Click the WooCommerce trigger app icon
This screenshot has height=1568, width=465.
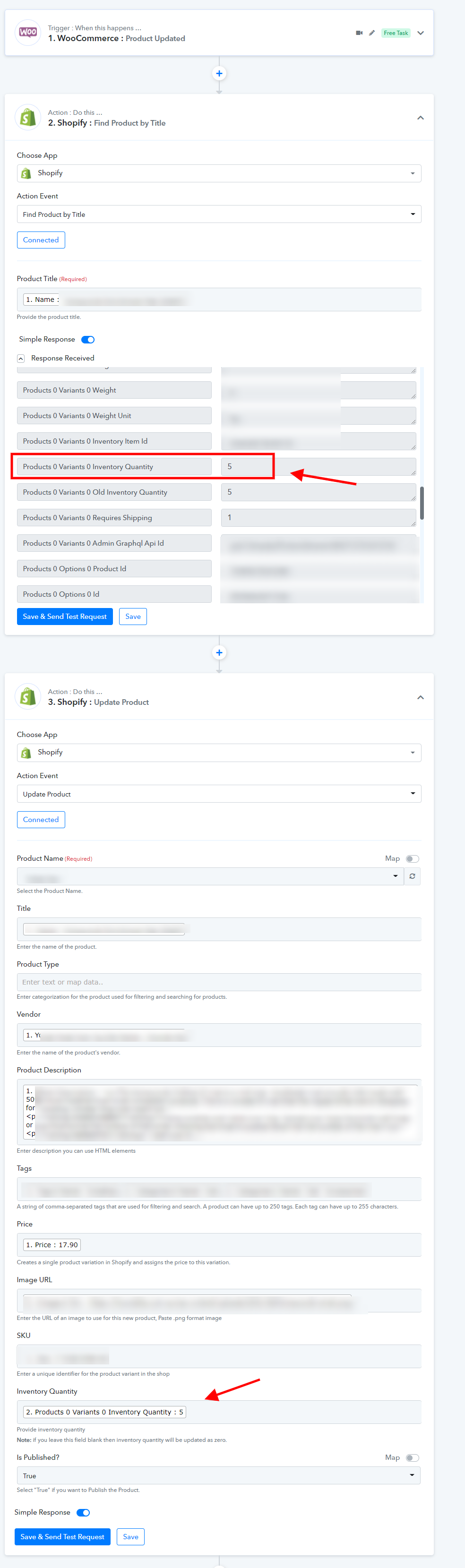coord(28,32)
